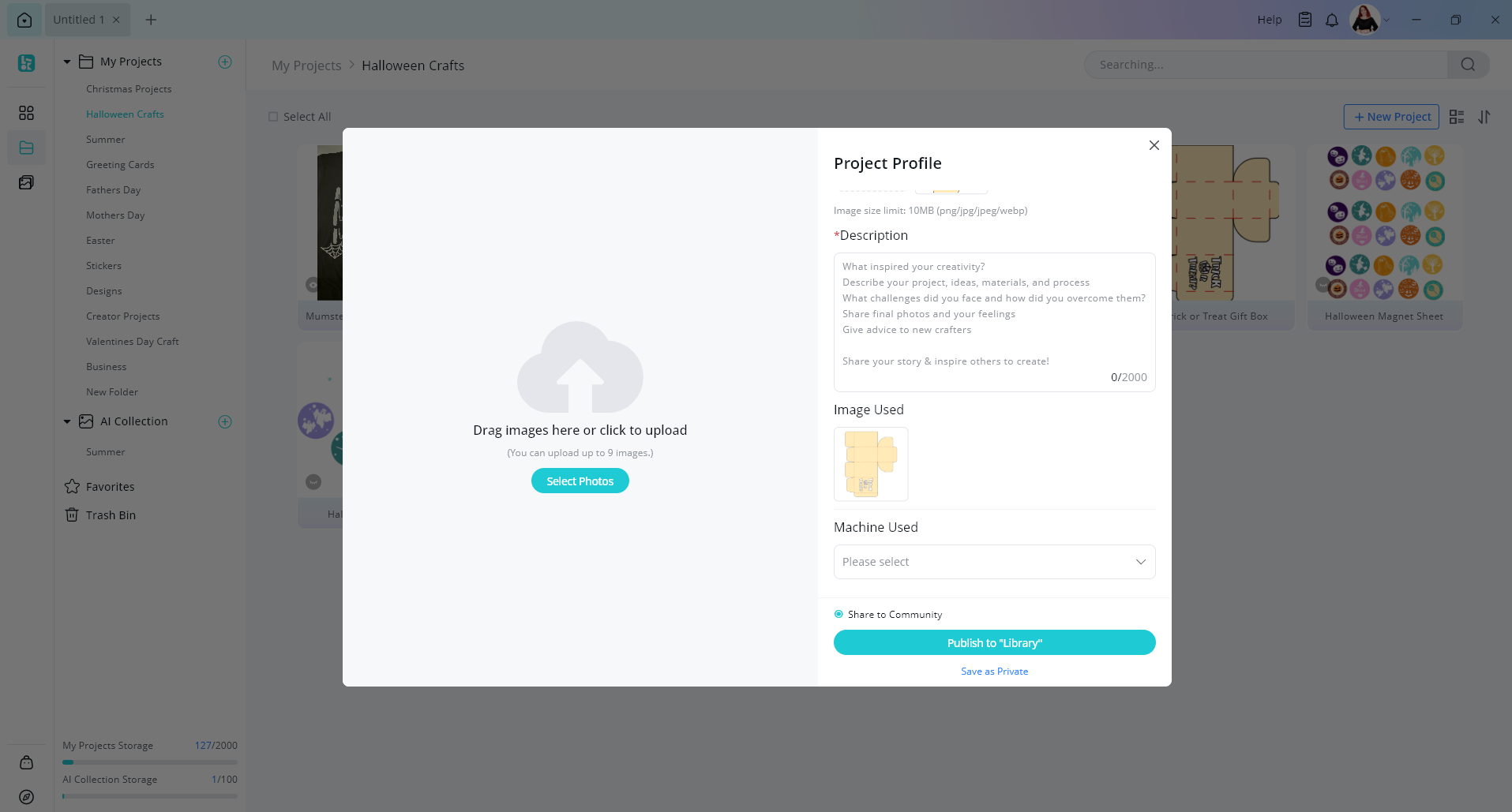The height and width of the screenshot is (812, 1512).
Task: Switch to the Untitled 1 tab
Action: [x=79, y=20]
